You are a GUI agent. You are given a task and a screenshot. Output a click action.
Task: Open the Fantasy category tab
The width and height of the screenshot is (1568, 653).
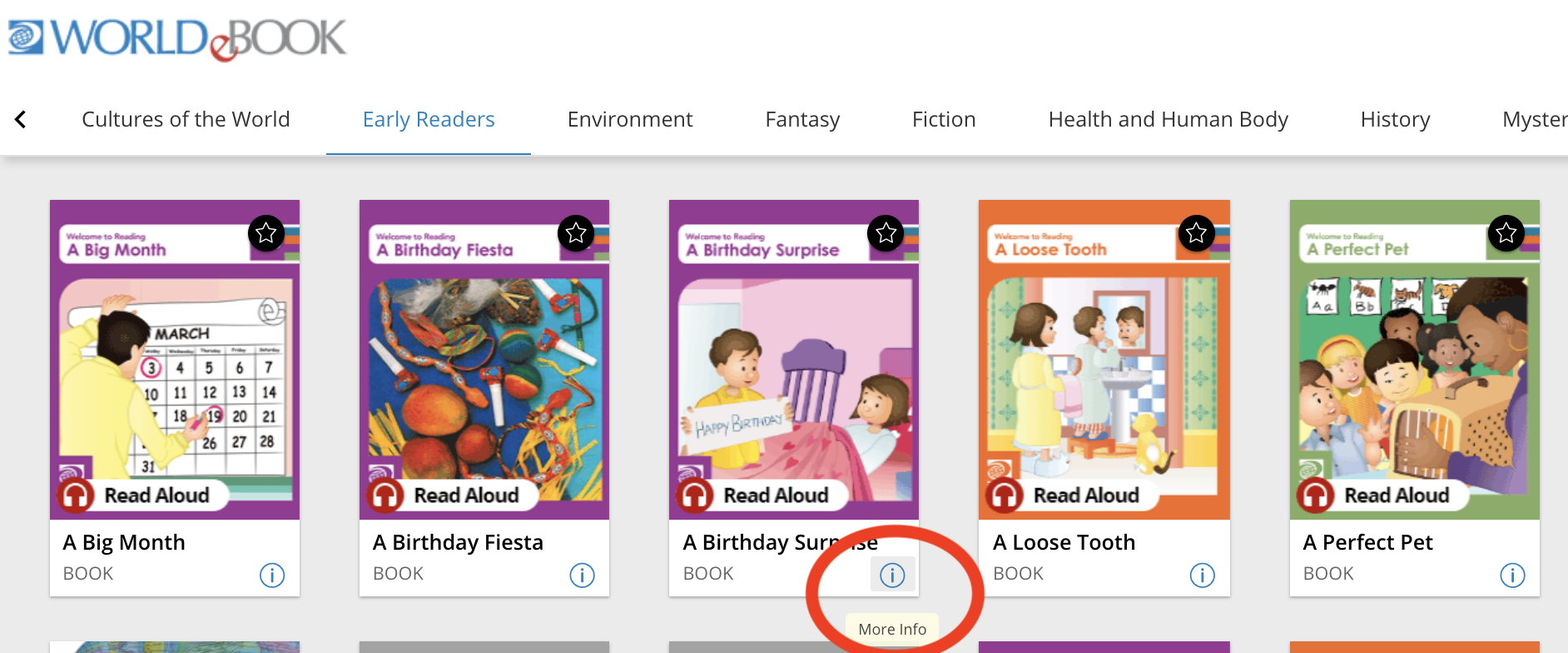click(802, 120)
